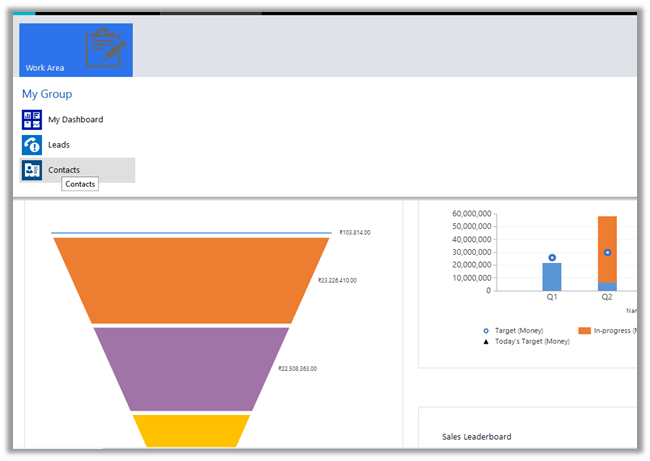650x461 pixels.
Task: Click the Leads phone icon
Action: 32,145
